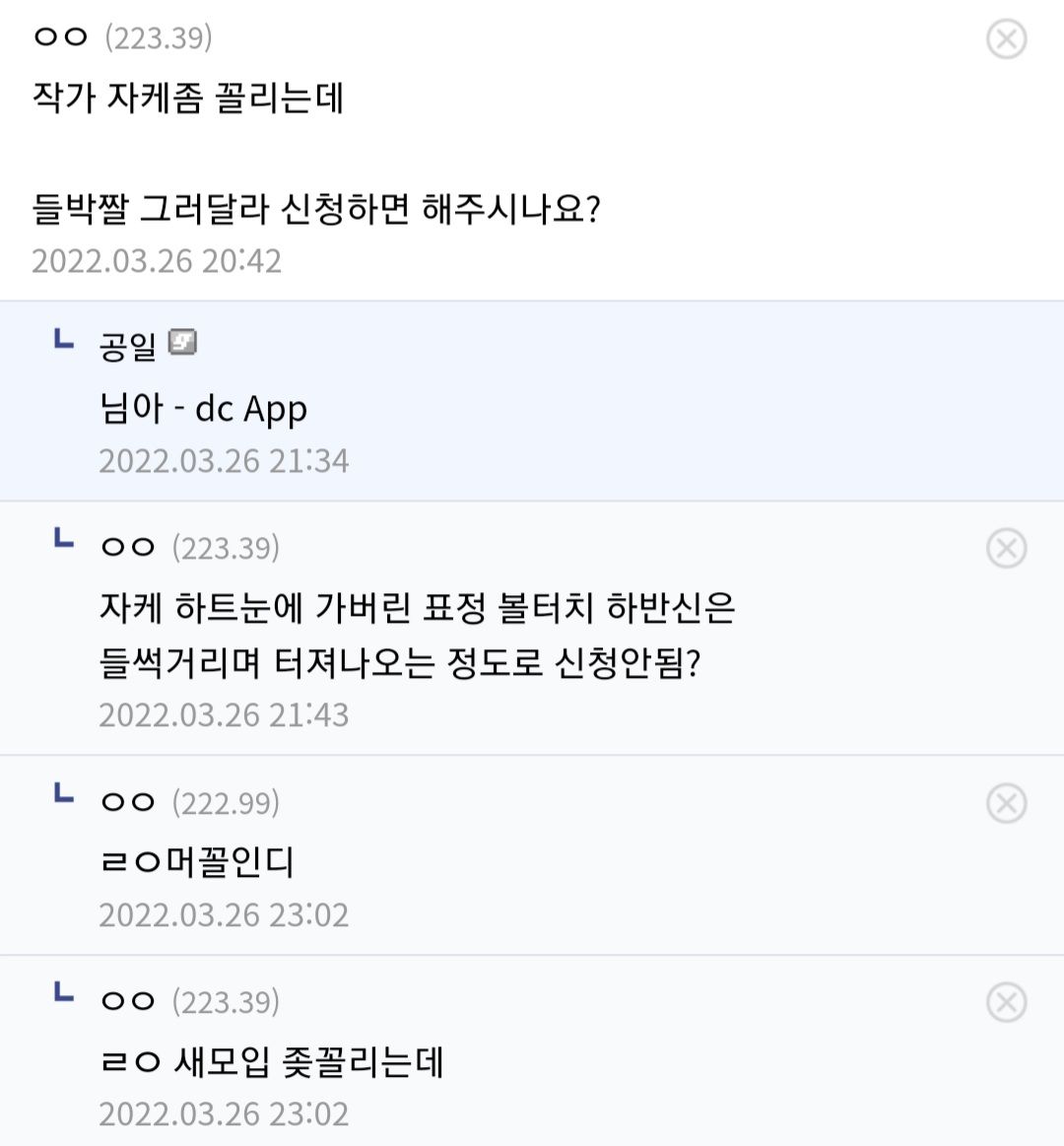1064x1146 pixels.
Task: Click reply arrow icon on the 222.99 reply
Action: tap(63, 794)
